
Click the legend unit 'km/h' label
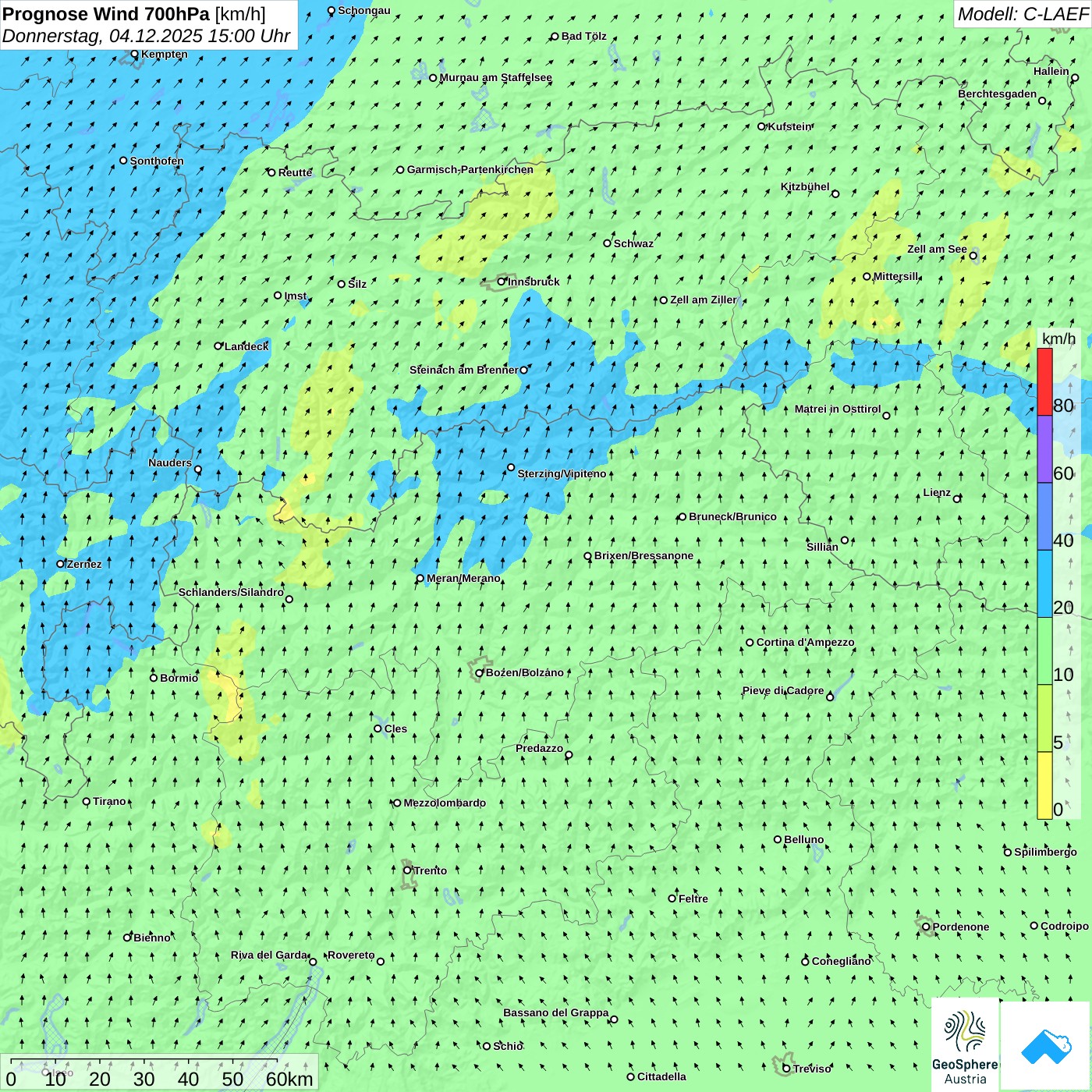pos(1058,339)
